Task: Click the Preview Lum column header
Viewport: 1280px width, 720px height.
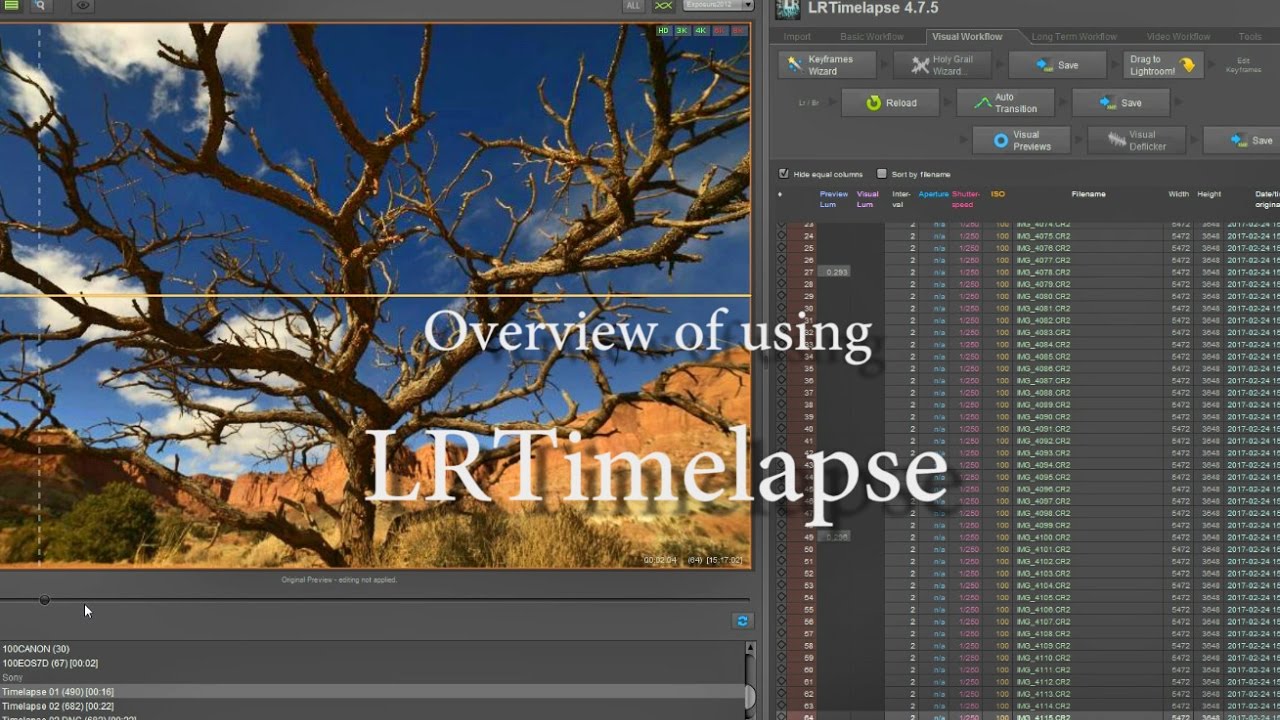Action: pos(834,199)
